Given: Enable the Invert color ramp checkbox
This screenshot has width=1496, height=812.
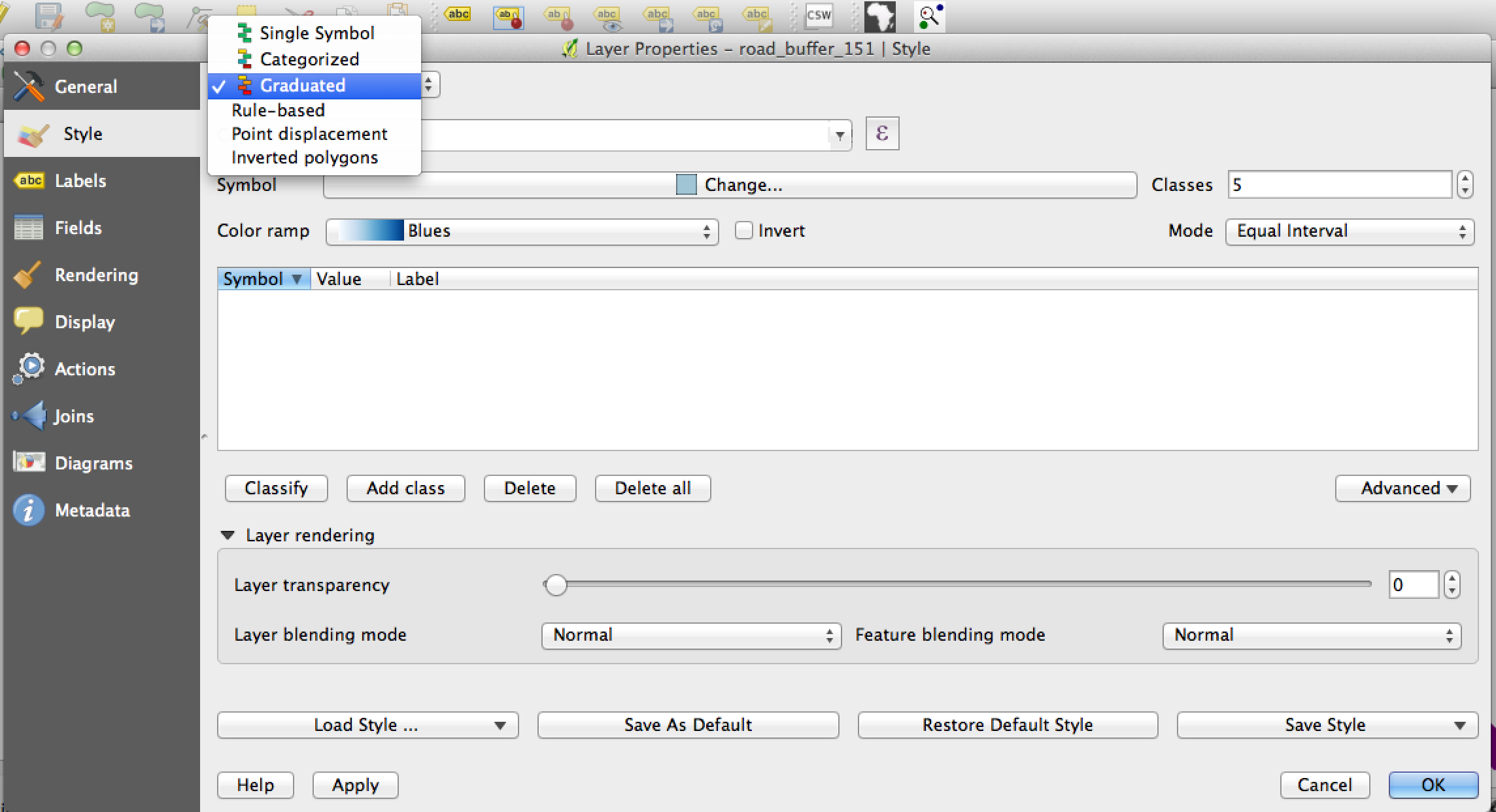Looking at the screenshot, I should click(743, 231).
